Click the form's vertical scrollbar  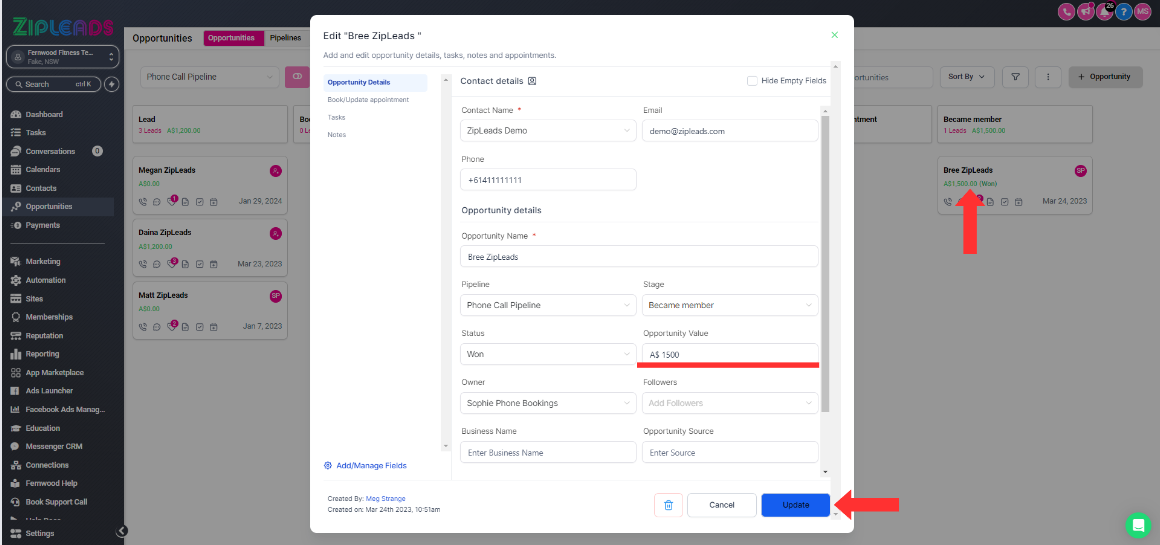(x=826, y=263)
